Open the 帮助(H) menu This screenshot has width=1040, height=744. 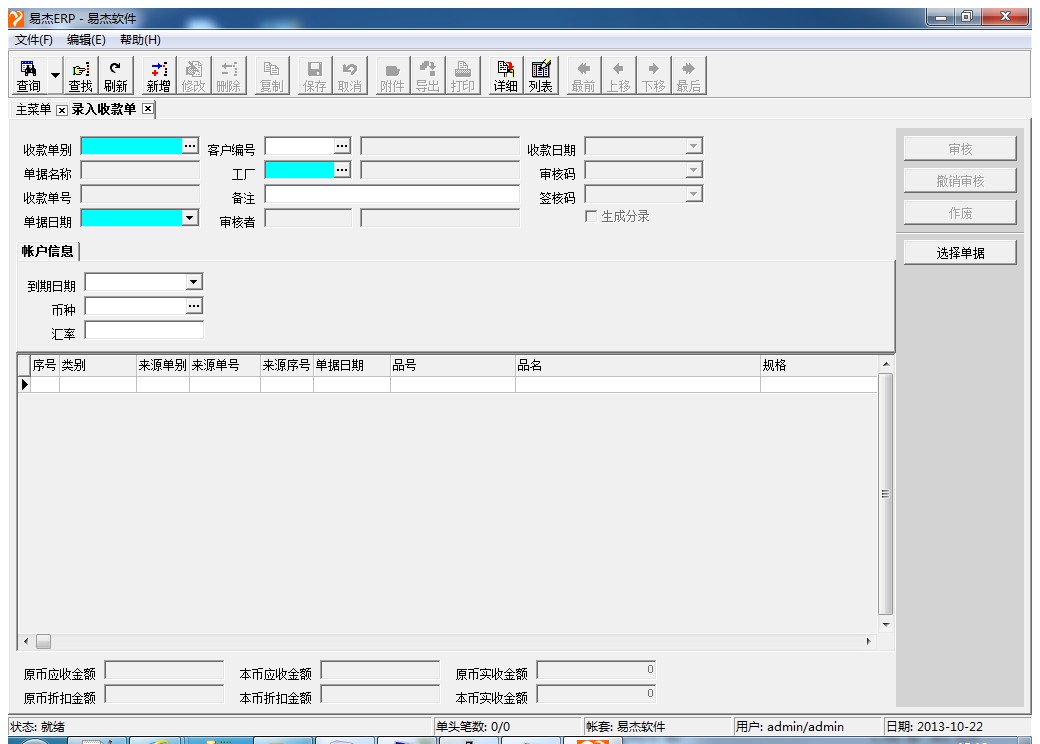140,39
